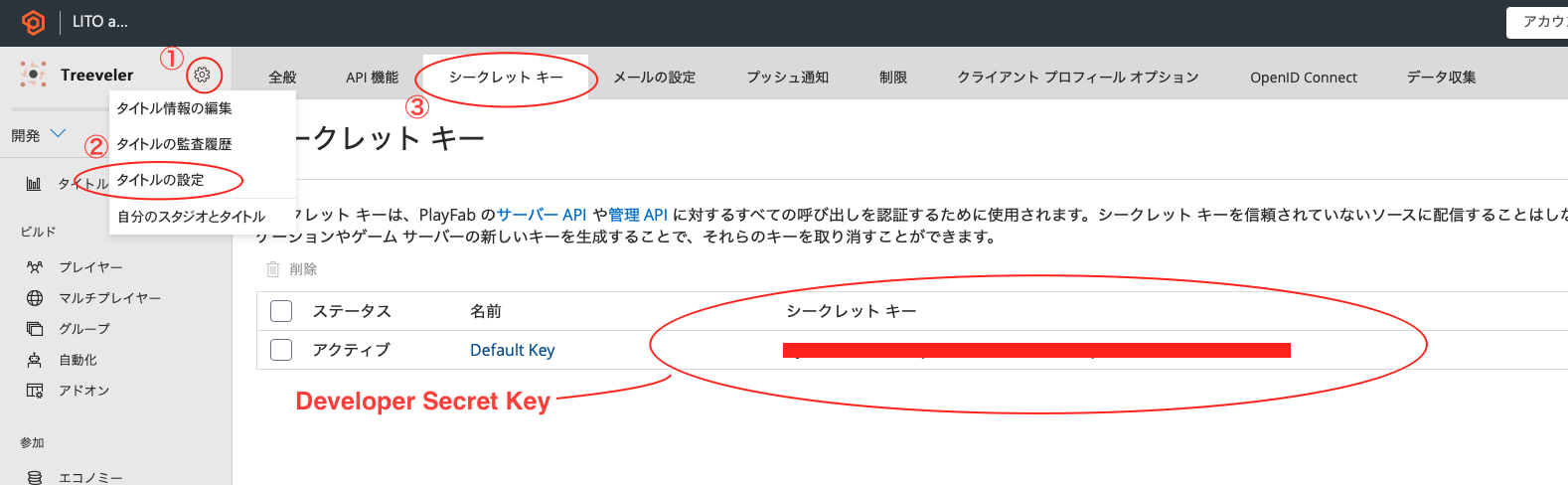Open the データ収集 tab

pyautogui.click(x=1441, y=78)
